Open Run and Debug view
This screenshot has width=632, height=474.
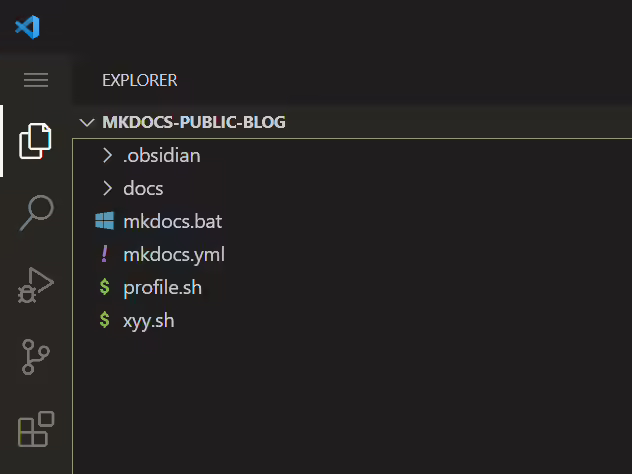click(x=35, y=285)
